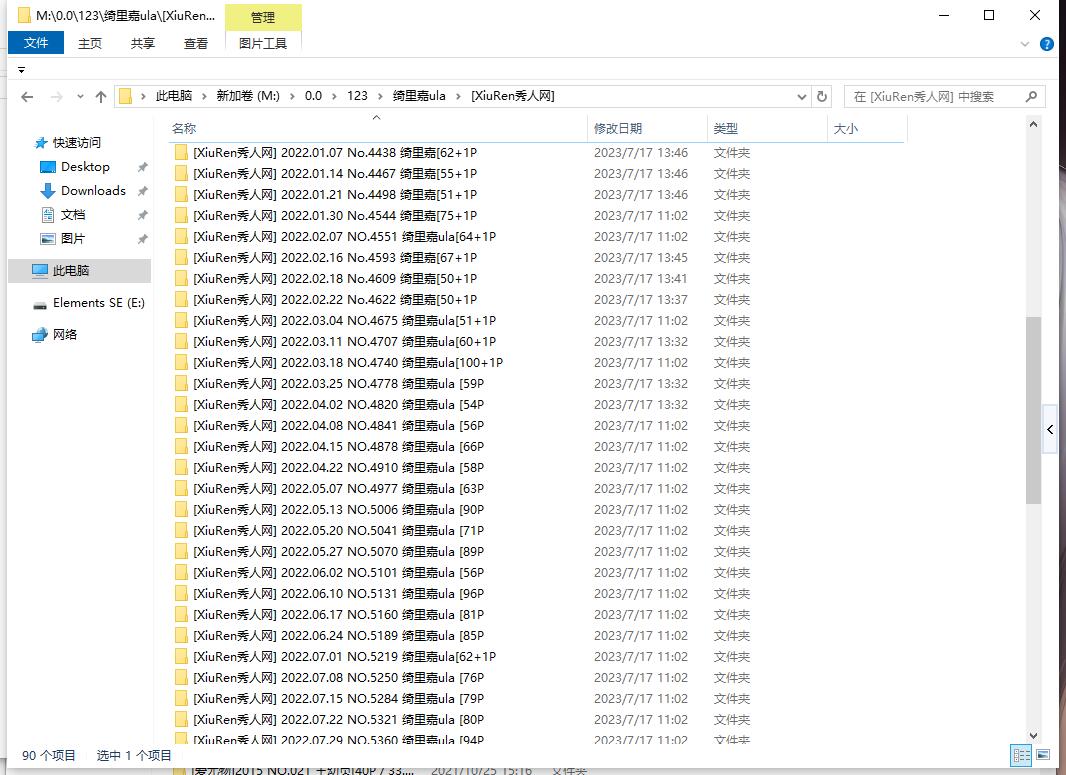Switch to the 查看 ribbon tab
This screenshot has height=775, width=1066.
[196, 43]
